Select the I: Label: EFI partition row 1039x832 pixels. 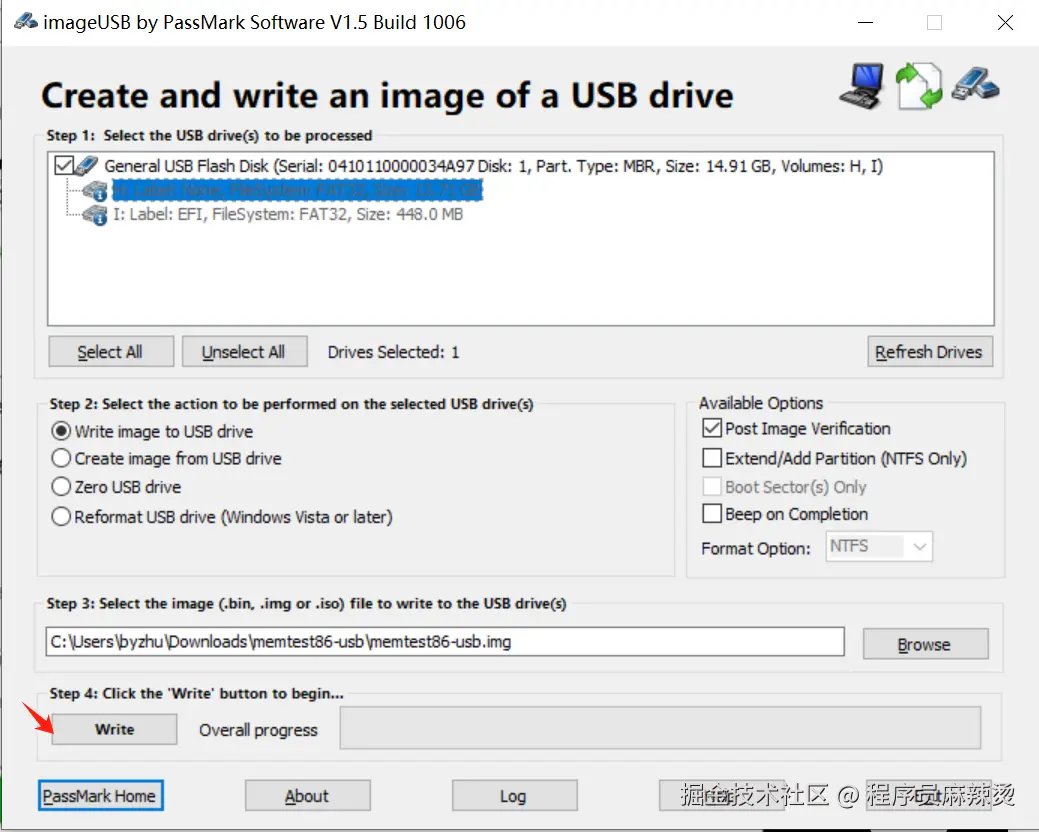coord(288,215)
